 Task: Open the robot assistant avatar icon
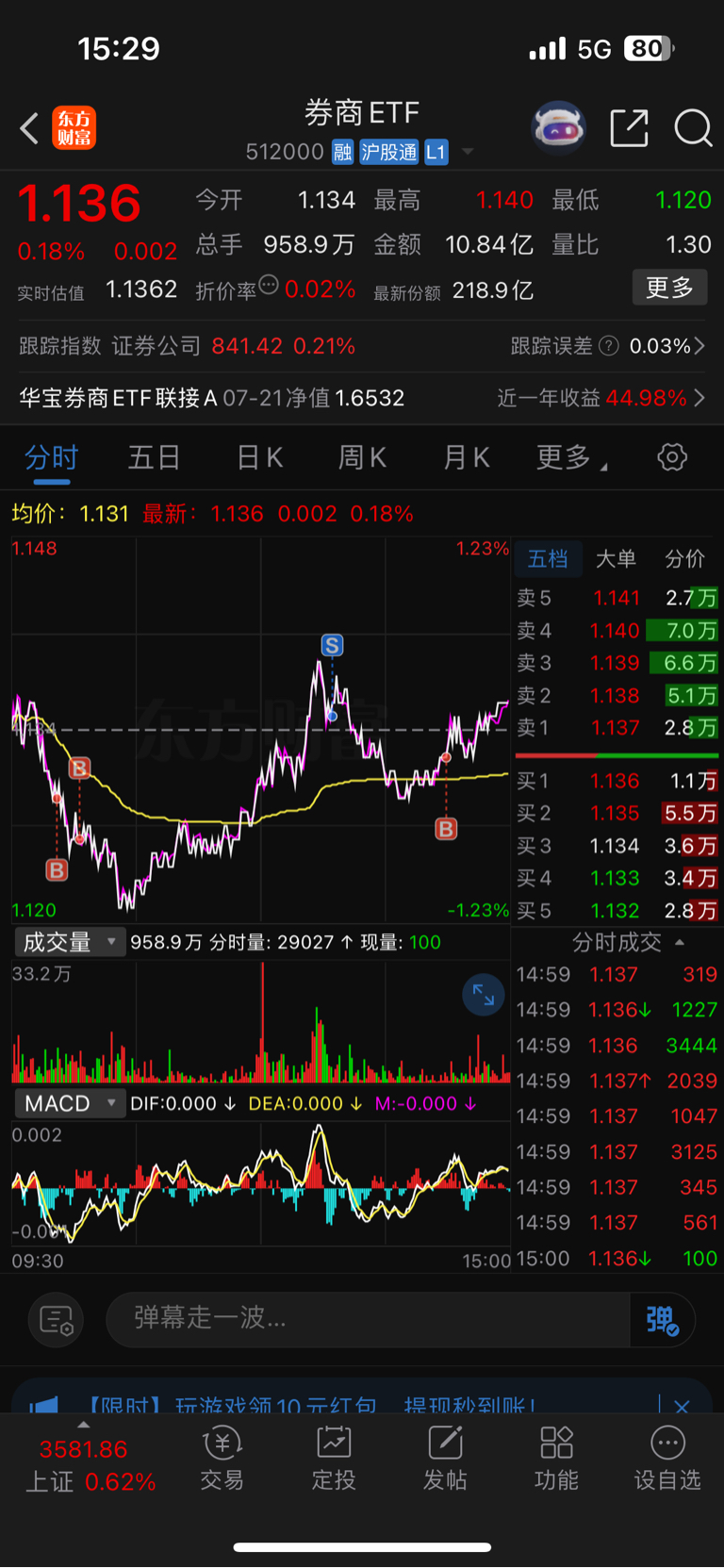558,127
